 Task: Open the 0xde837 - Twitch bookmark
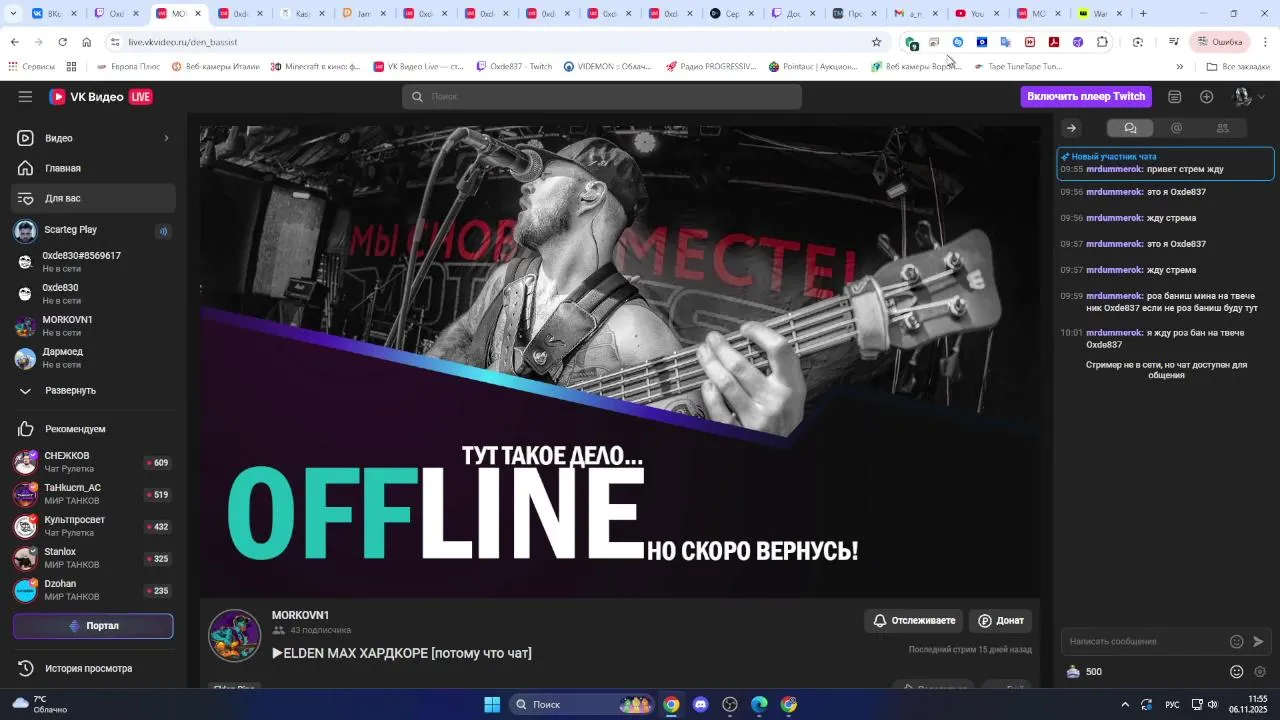tap(514, 67)
